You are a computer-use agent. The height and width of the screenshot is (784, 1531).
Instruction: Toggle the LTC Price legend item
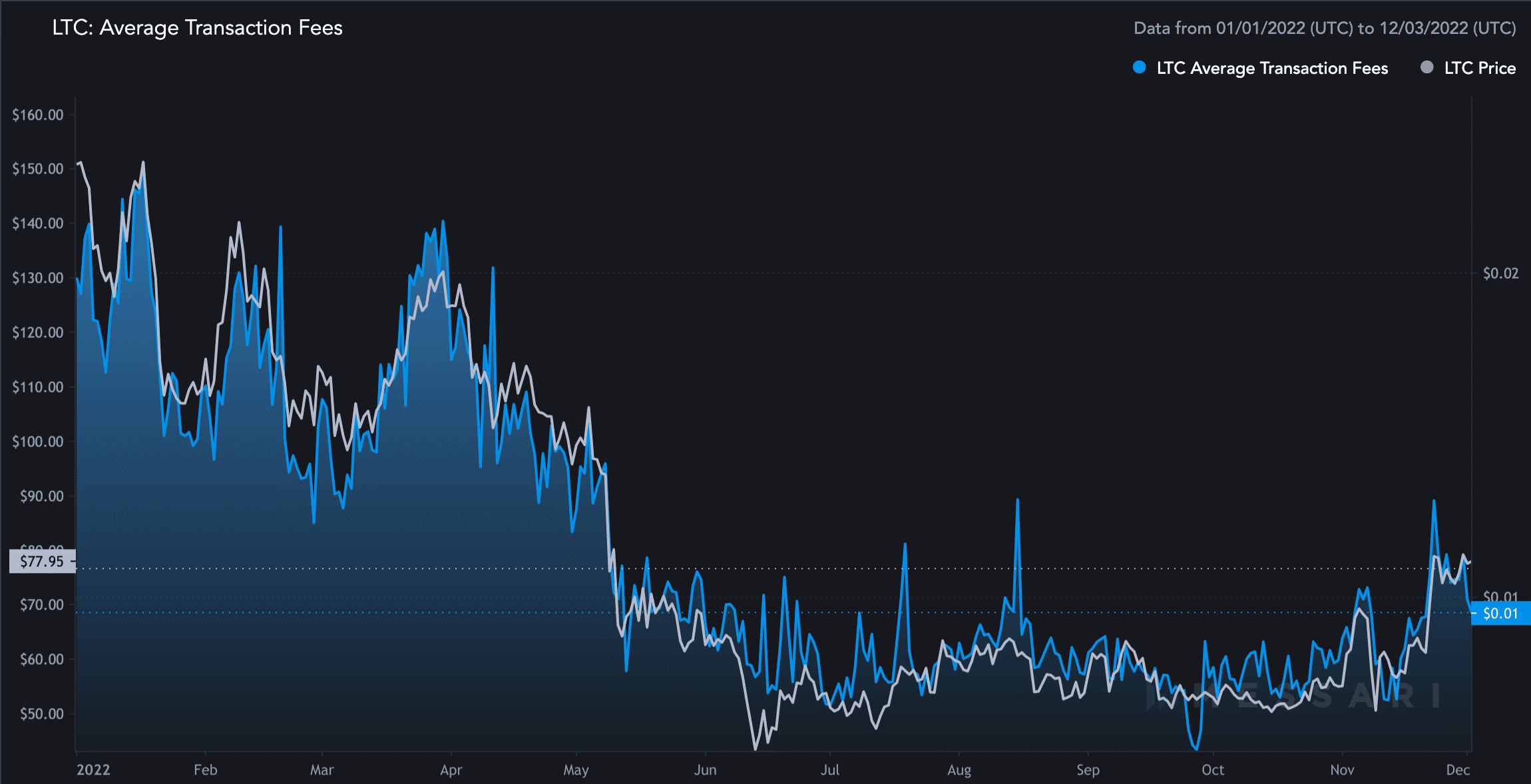click(1468, 68)
